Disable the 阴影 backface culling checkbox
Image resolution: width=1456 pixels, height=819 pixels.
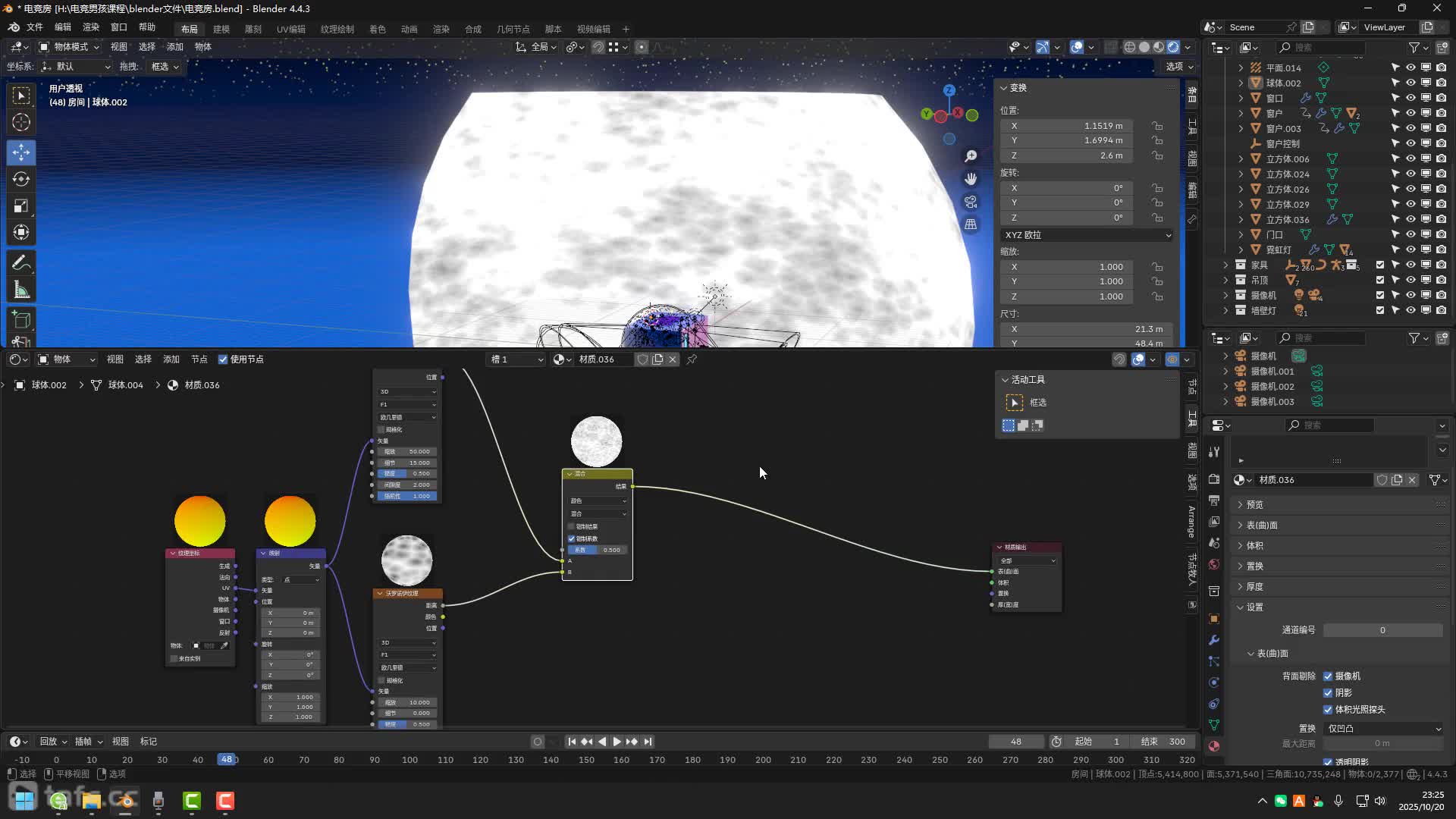point(1328,692)
